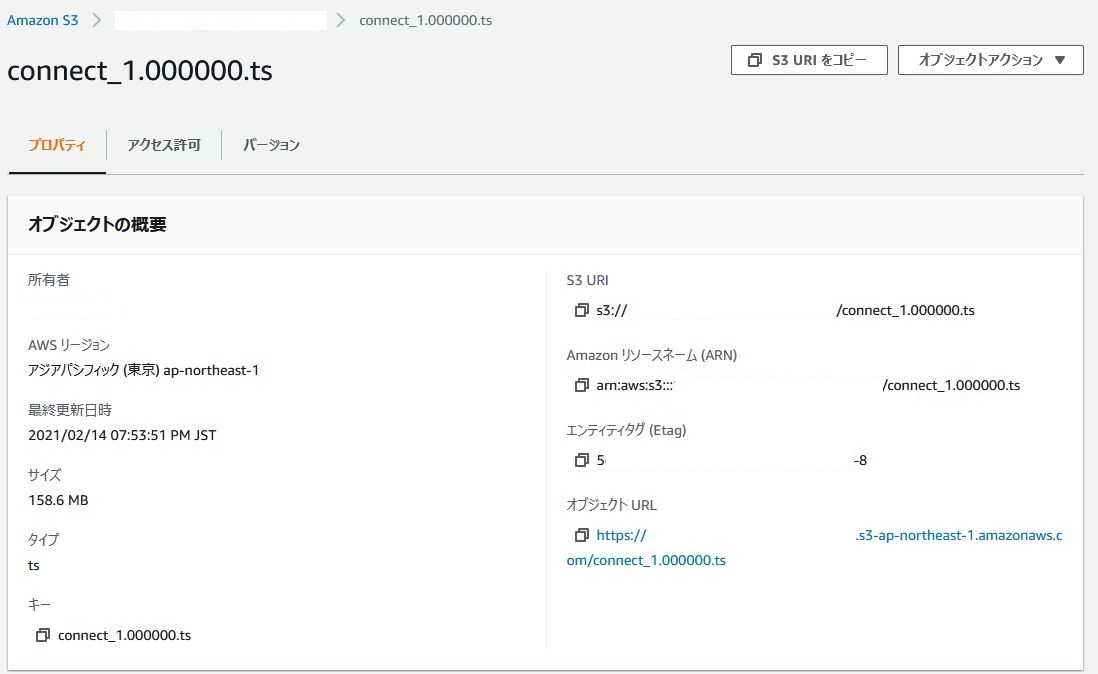
Task: Copy the object key using copy icon
Action: pos(43,635)
